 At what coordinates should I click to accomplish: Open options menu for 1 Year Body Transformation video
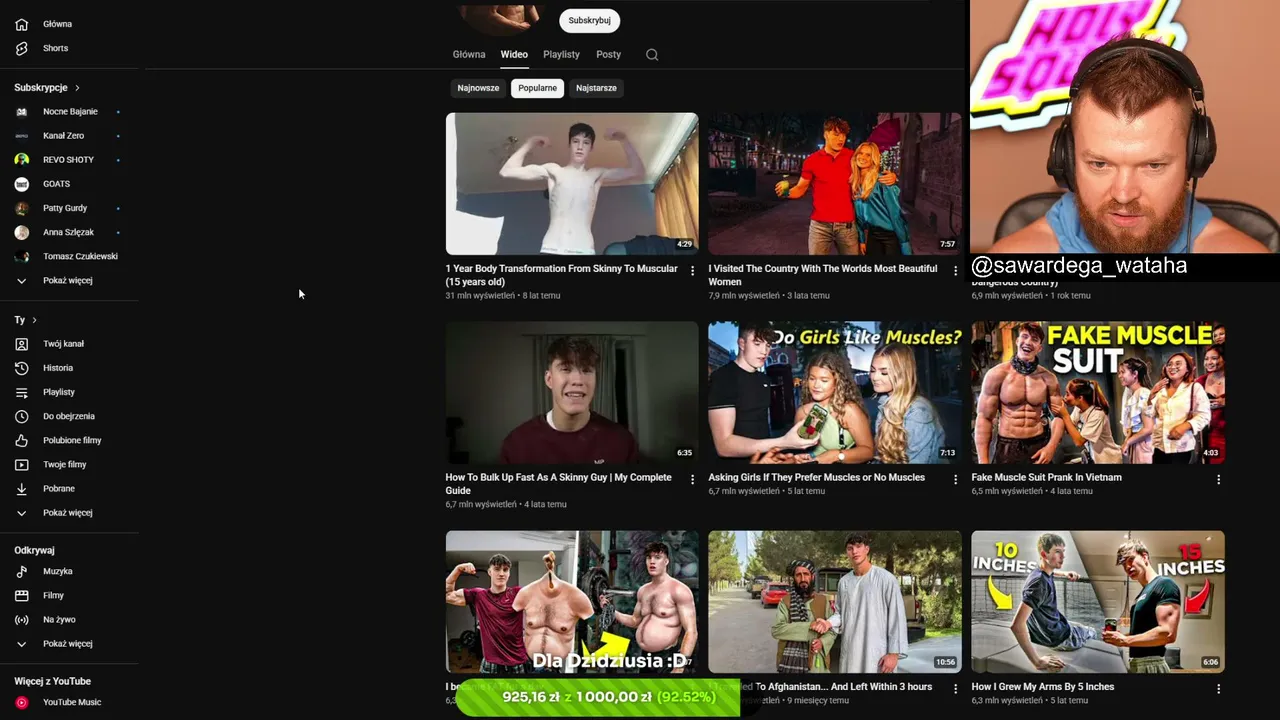click(692, 271)
